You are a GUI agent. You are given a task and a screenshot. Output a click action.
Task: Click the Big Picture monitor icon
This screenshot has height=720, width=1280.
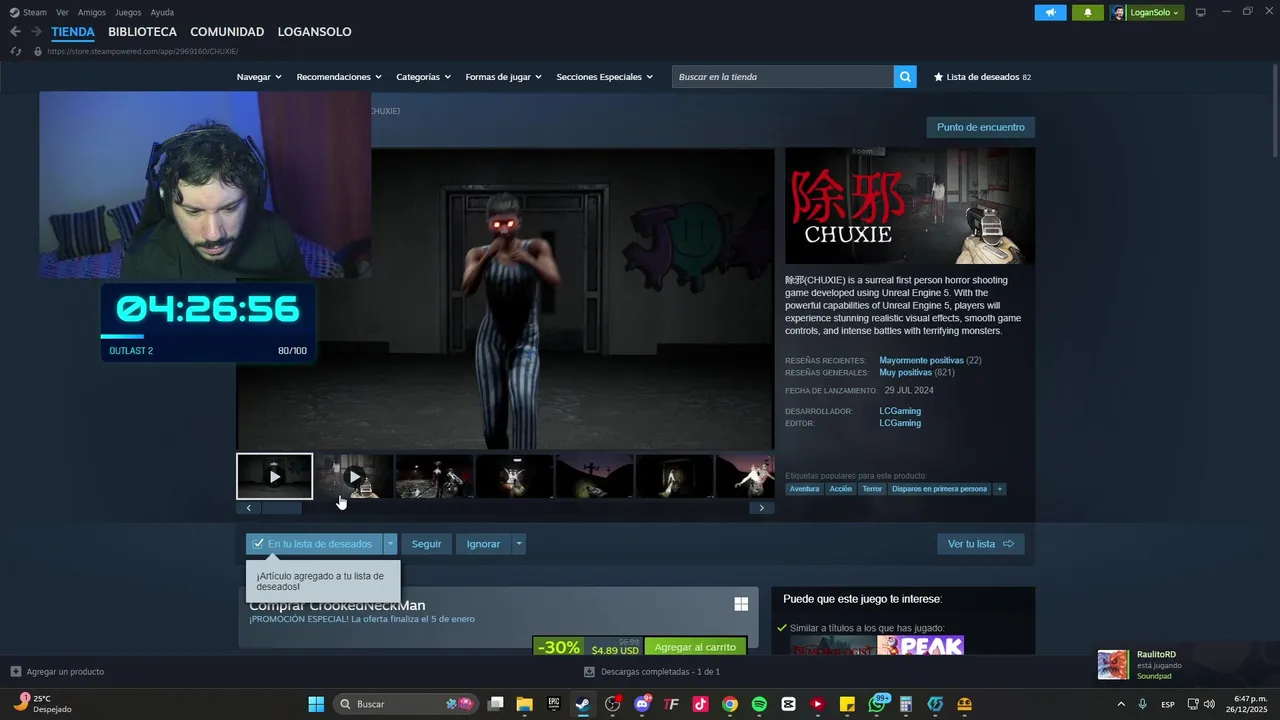(1201, 13)
